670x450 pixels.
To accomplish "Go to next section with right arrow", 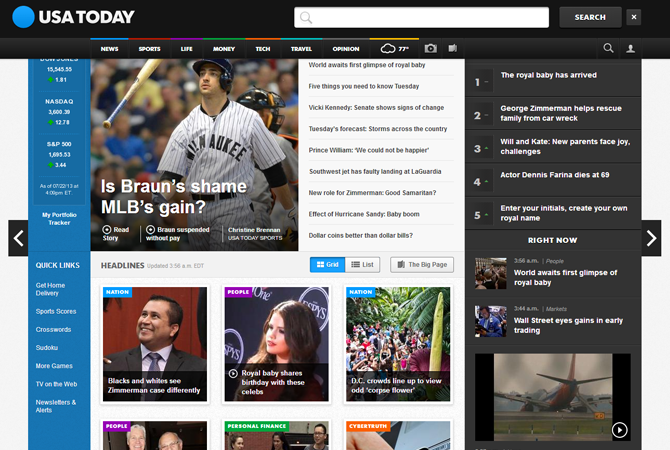I will (x=651, y=238).
